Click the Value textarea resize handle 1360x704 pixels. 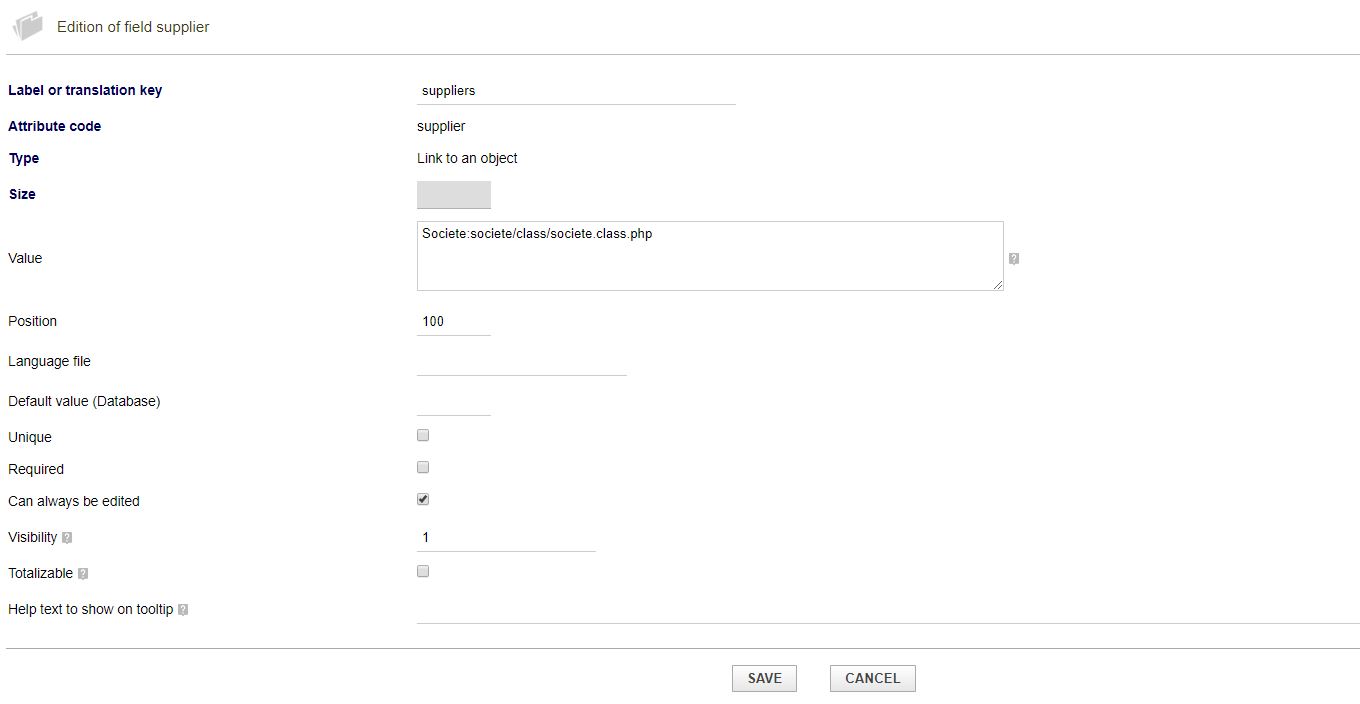click(998, 285)
